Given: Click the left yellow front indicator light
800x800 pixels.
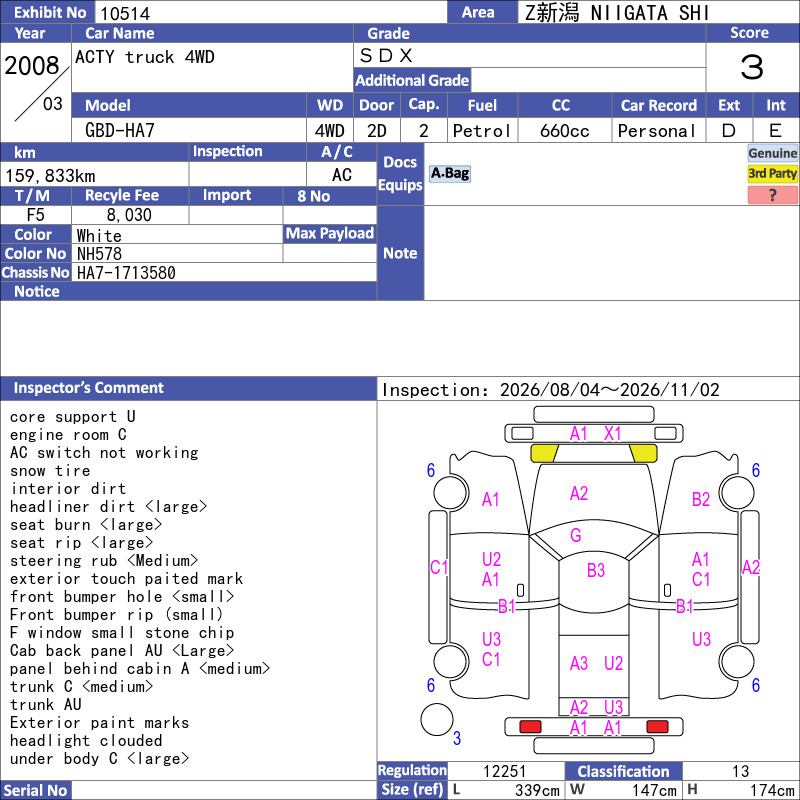Looking at the screenshot, I should pos(544,453).
